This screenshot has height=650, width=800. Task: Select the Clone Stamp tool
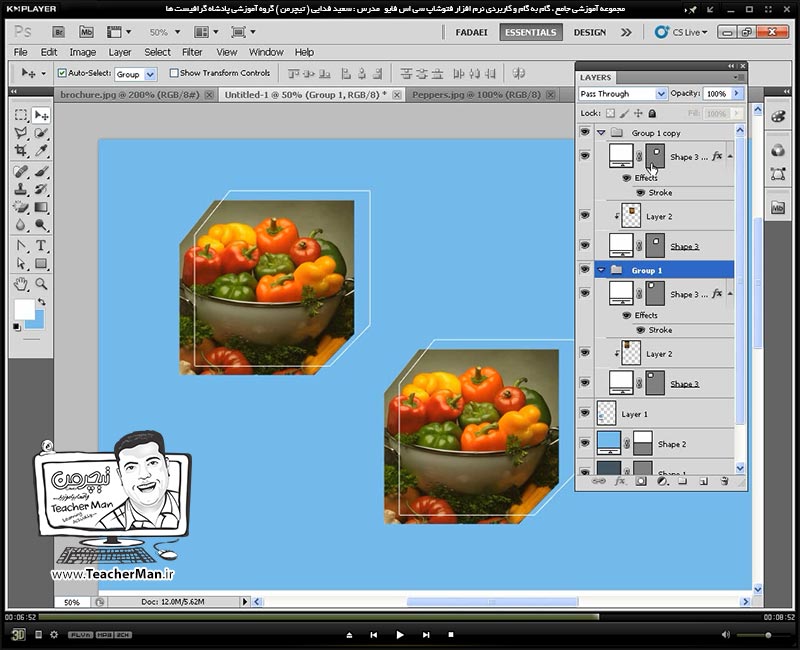[x=21, y=189]
